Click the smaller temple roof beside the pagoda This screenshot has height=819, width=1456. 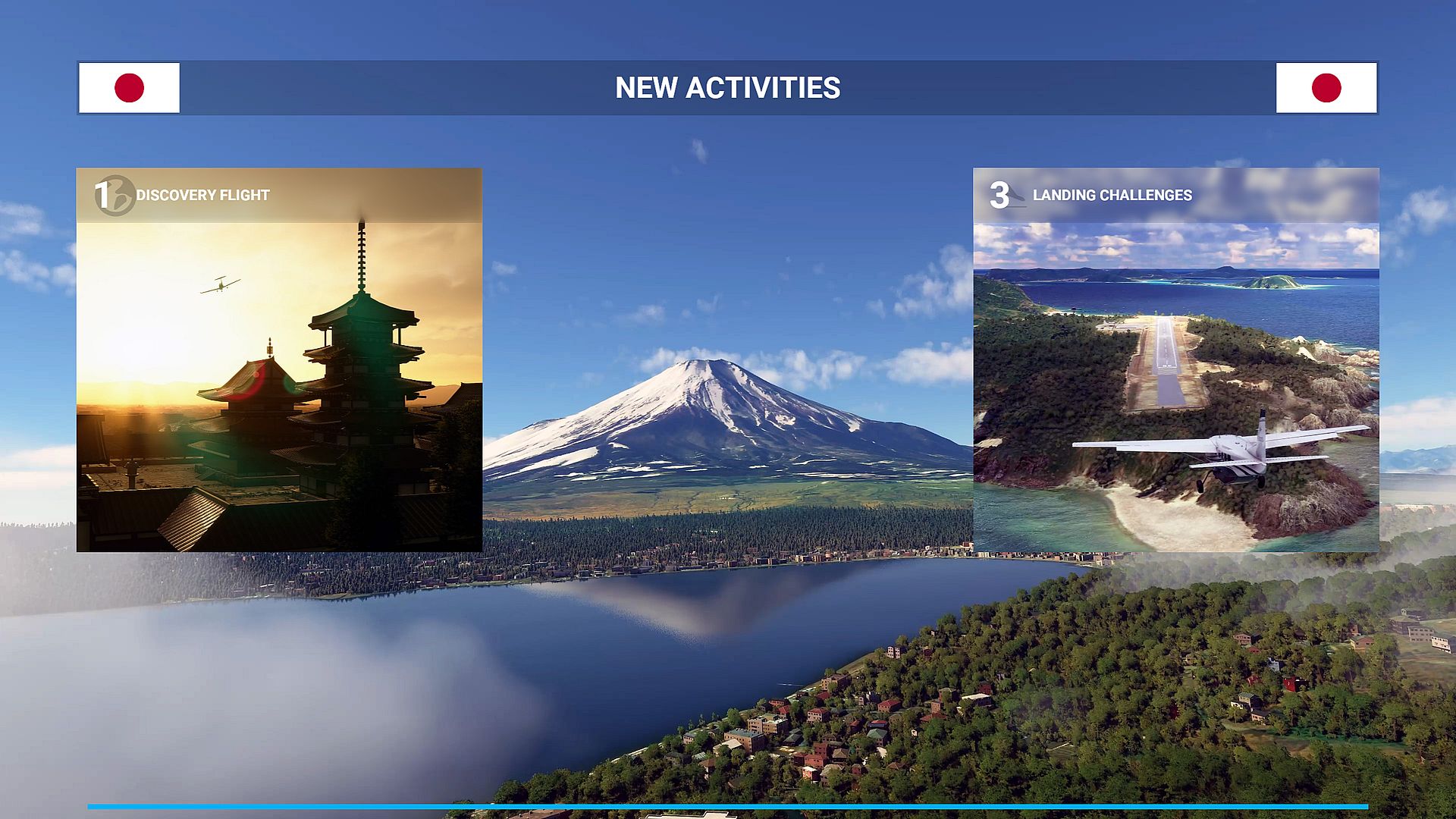tap(254, 379)
